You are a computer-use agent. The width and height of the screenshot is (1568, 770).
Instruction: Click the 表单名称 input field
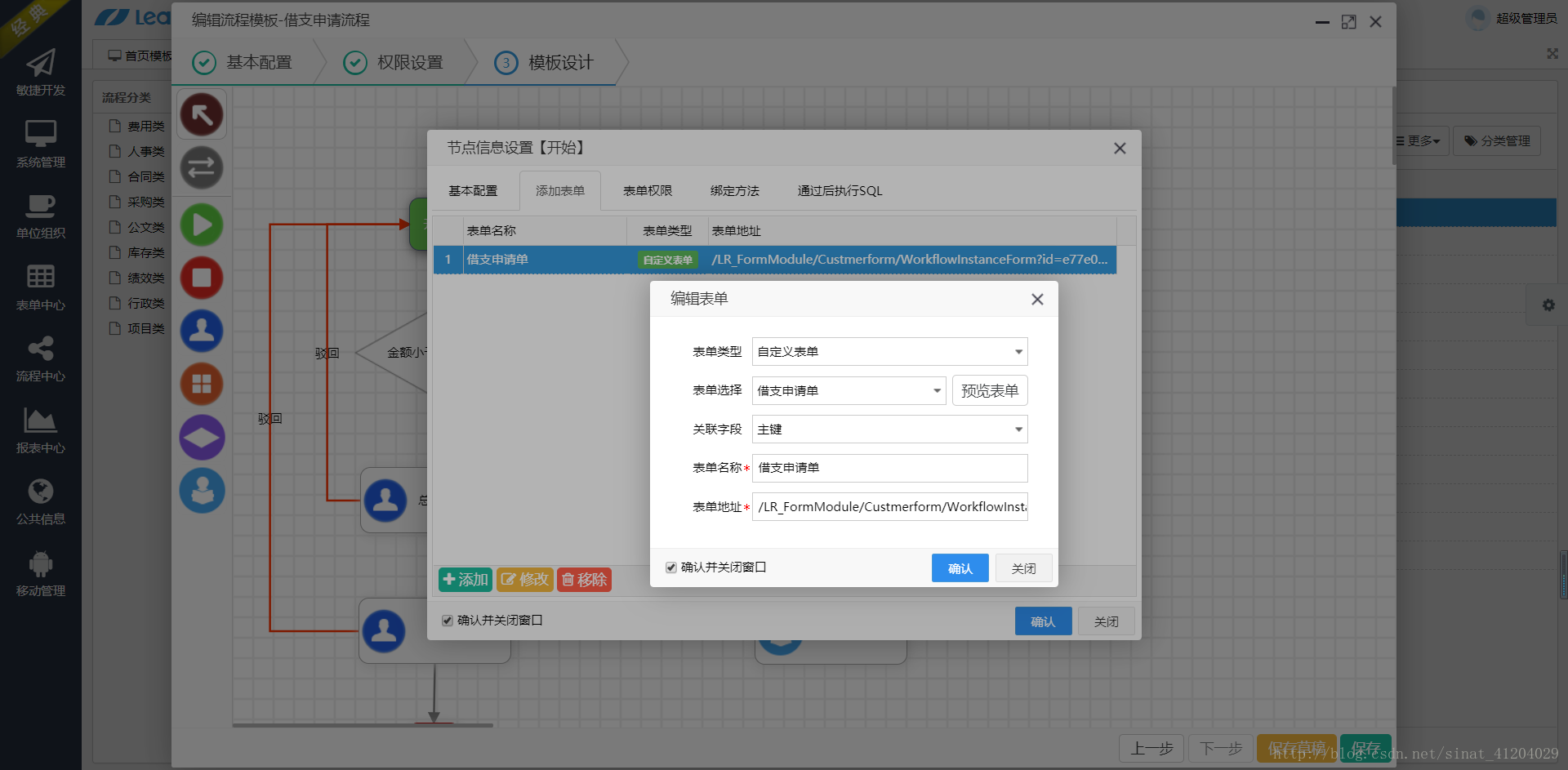[x=889, y=468]
